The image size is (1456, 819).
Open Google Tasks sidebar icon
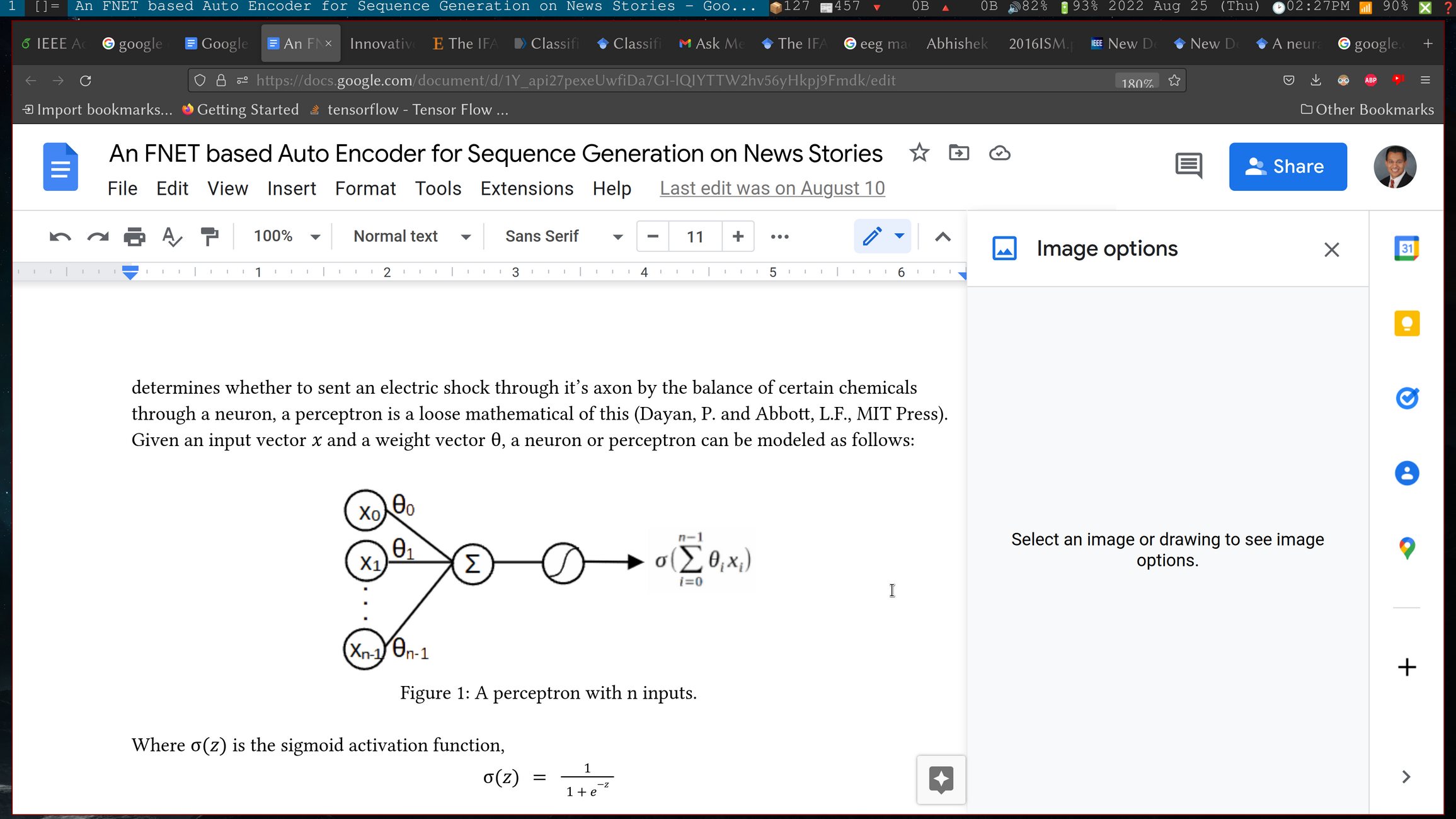point(1406,398)
